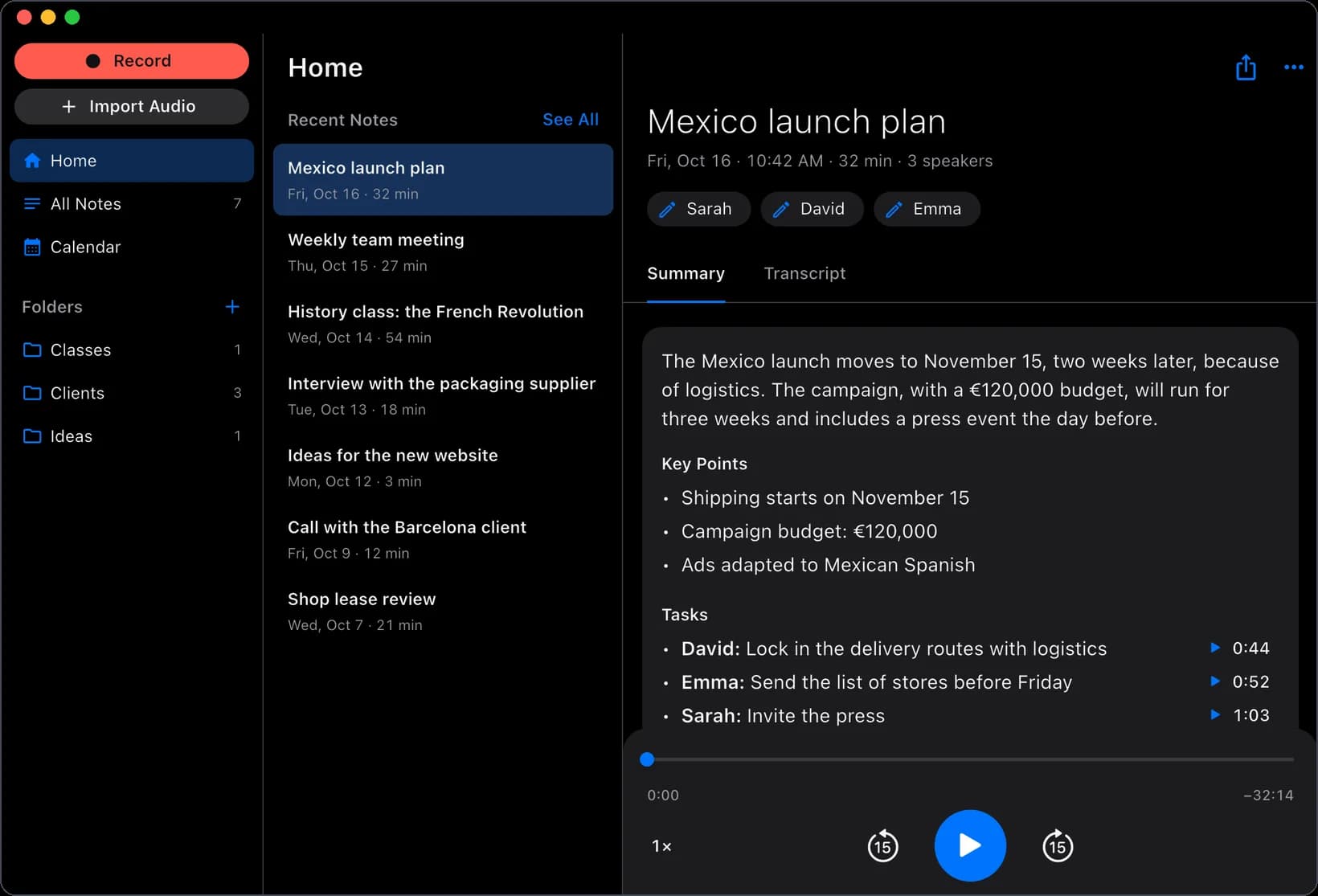The height and width of the screenshot is (896, 1318).
Task: Click Import Audio button
Action: click(132, 106)
